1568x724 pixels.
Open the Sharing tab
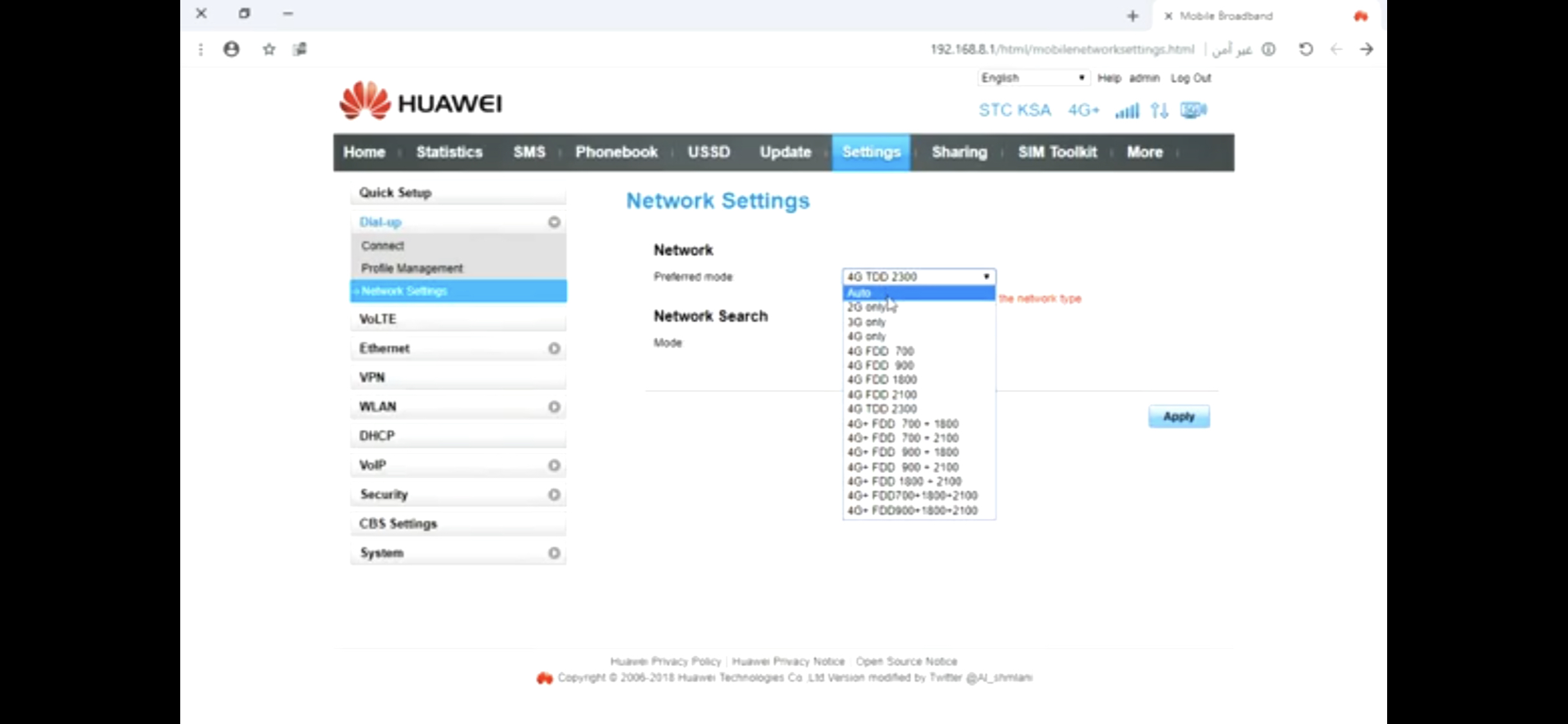[959, 153]
